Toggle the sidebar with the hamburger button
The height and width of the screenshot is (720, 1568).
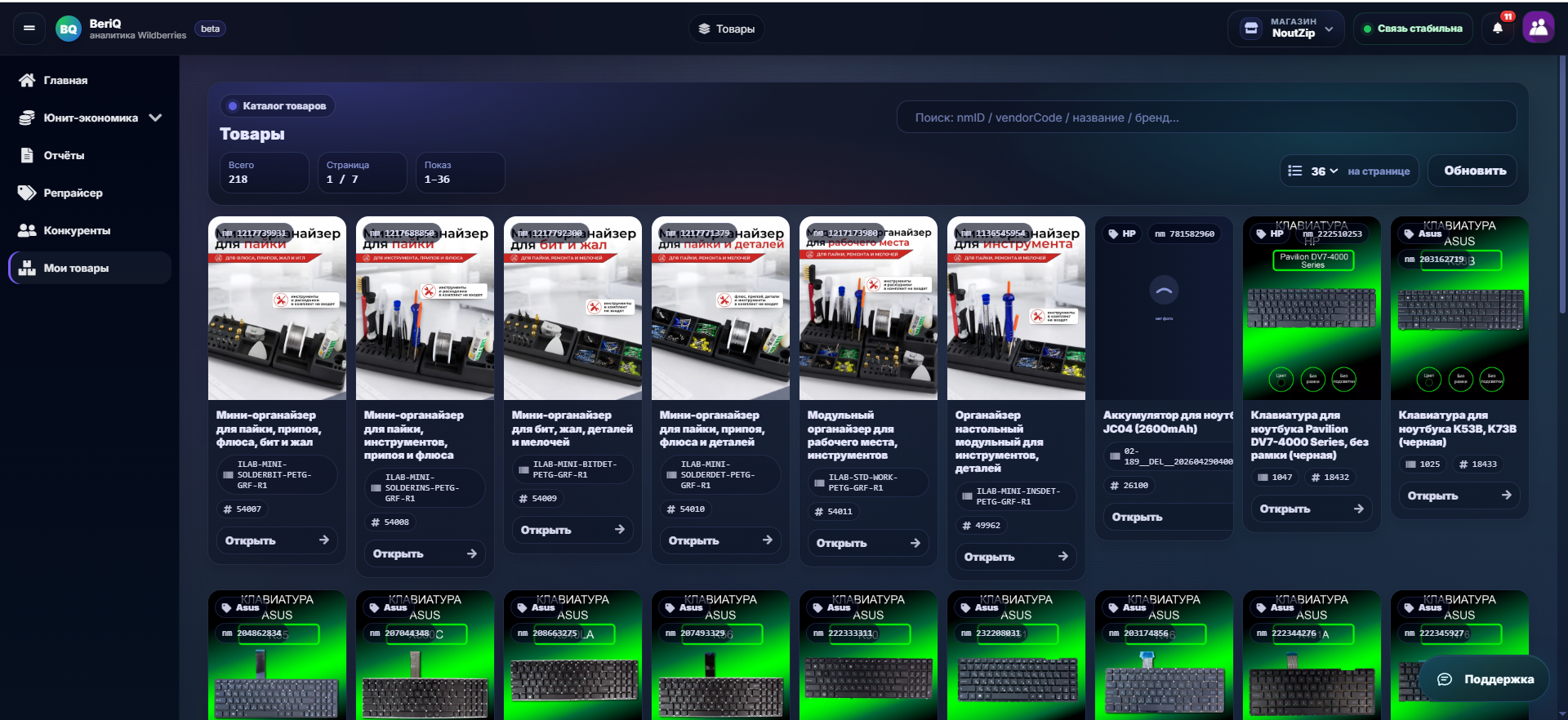click(29, 29)
